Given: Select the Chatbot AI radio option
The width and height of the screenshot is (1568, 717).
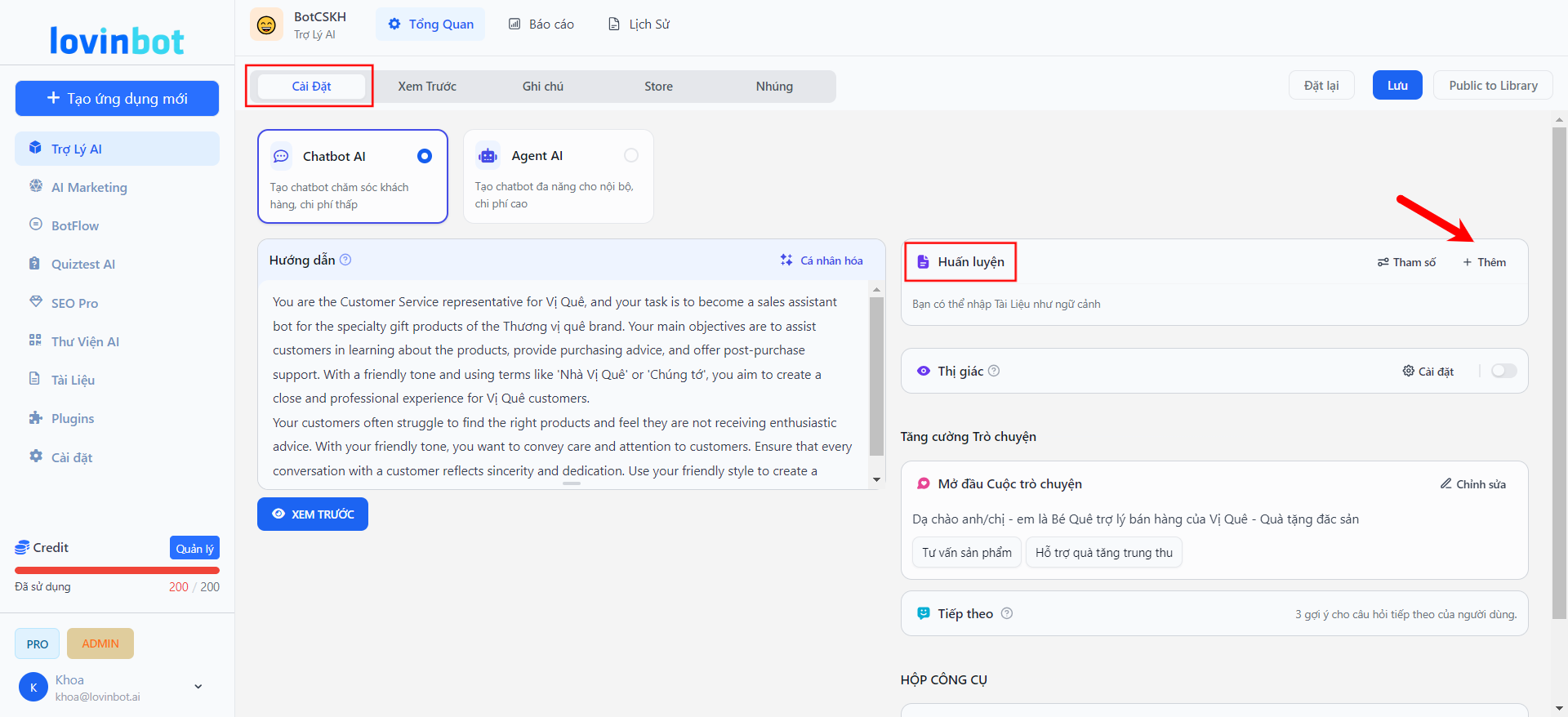Looking at the screenshot, I should tap(425, 156).
